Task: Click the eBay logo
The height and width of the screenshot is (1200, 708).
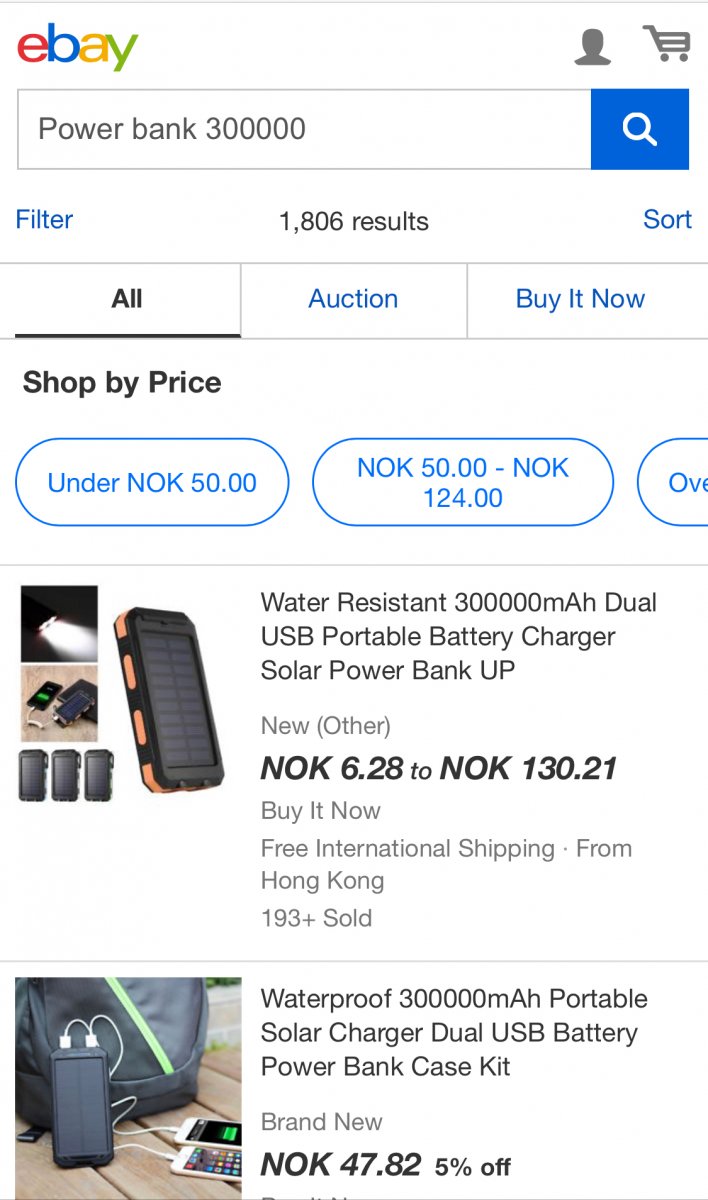Action: 77,47
